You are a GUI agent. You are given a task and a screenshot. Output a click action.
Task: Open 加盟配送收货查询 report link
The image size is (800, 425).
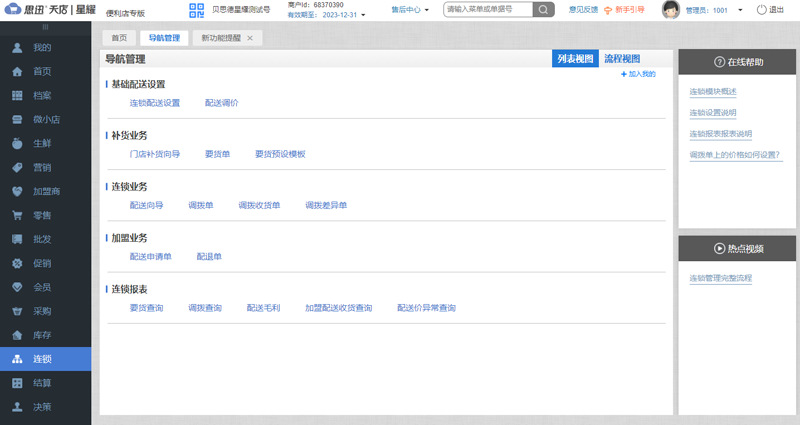pos(338,308)
